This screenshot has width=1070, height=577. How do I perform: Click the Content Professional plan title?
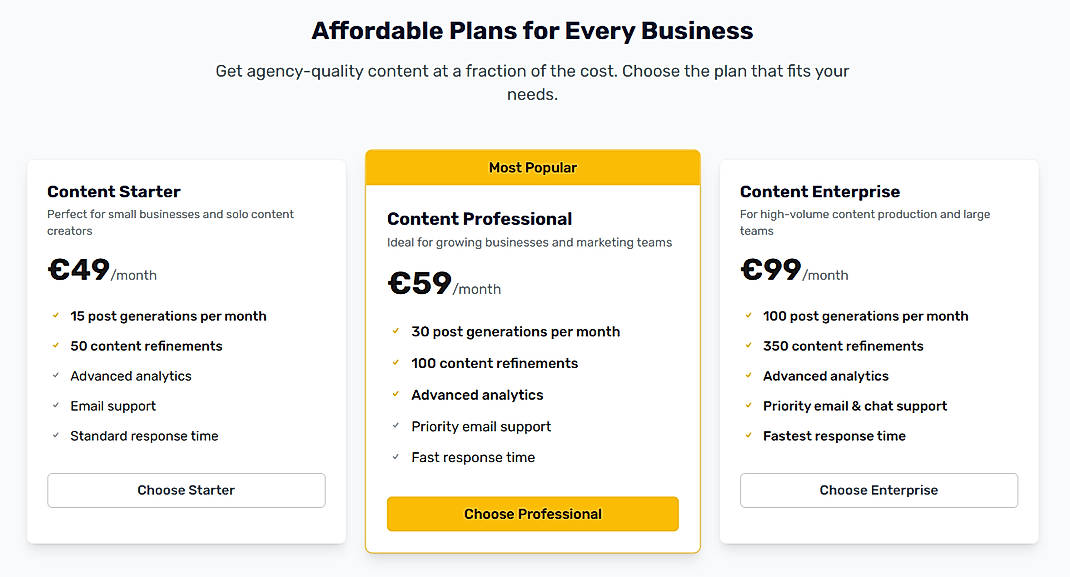click(x=479, y=218)
